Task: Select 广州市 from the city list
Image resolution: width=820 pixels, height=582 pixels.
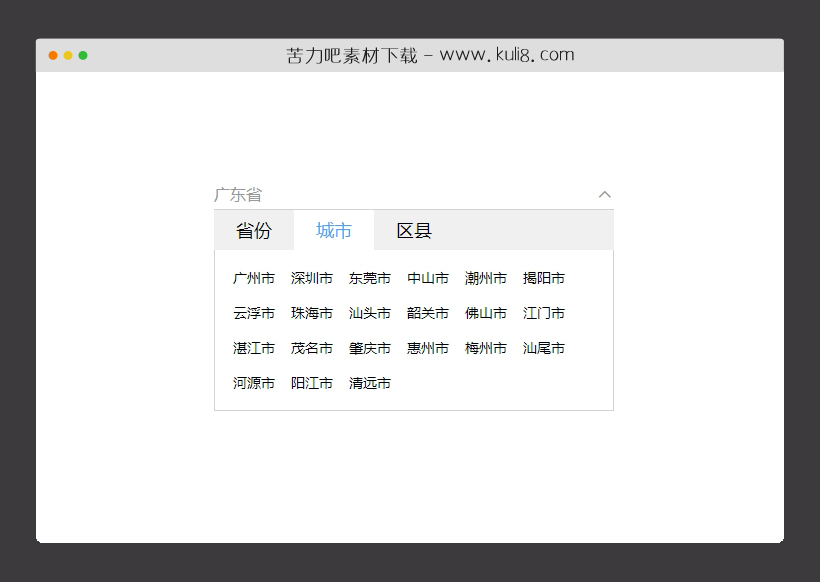Action: [x=253, y=278]
